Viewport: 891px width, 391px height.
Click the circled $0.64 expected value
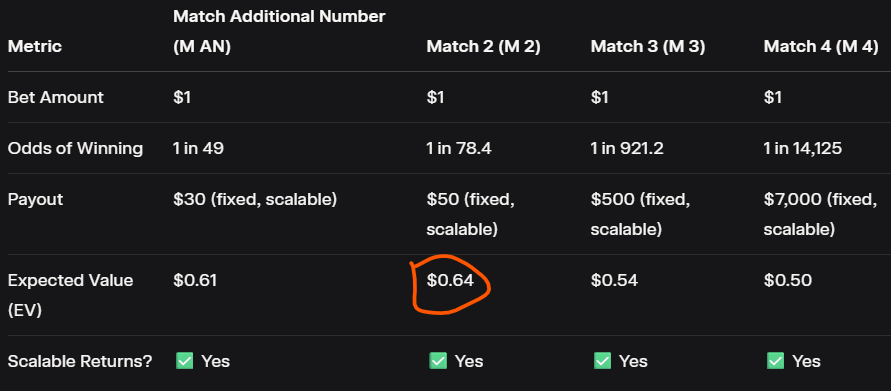(x=450, y=280)
